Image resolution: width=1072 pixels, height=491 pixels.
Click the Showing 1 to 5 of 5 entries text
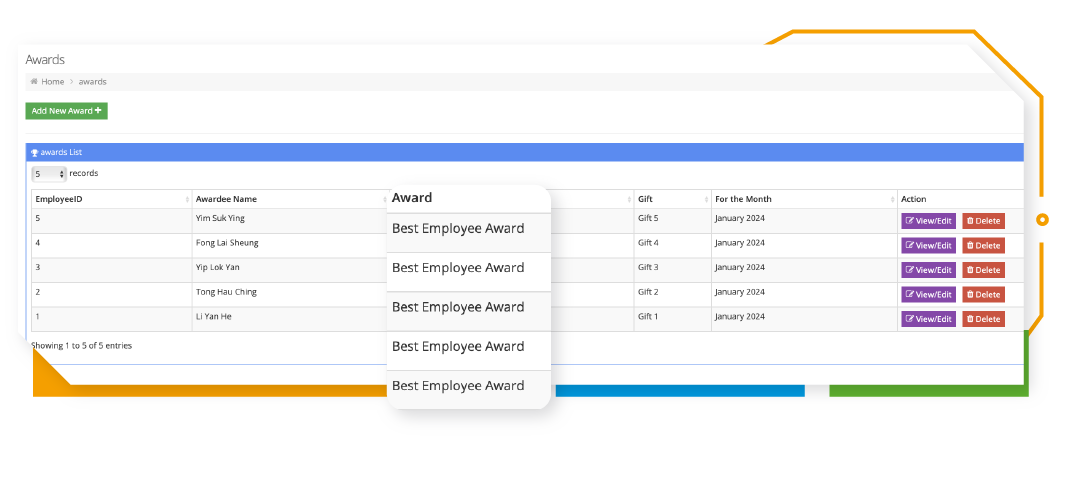pos(81,345)
